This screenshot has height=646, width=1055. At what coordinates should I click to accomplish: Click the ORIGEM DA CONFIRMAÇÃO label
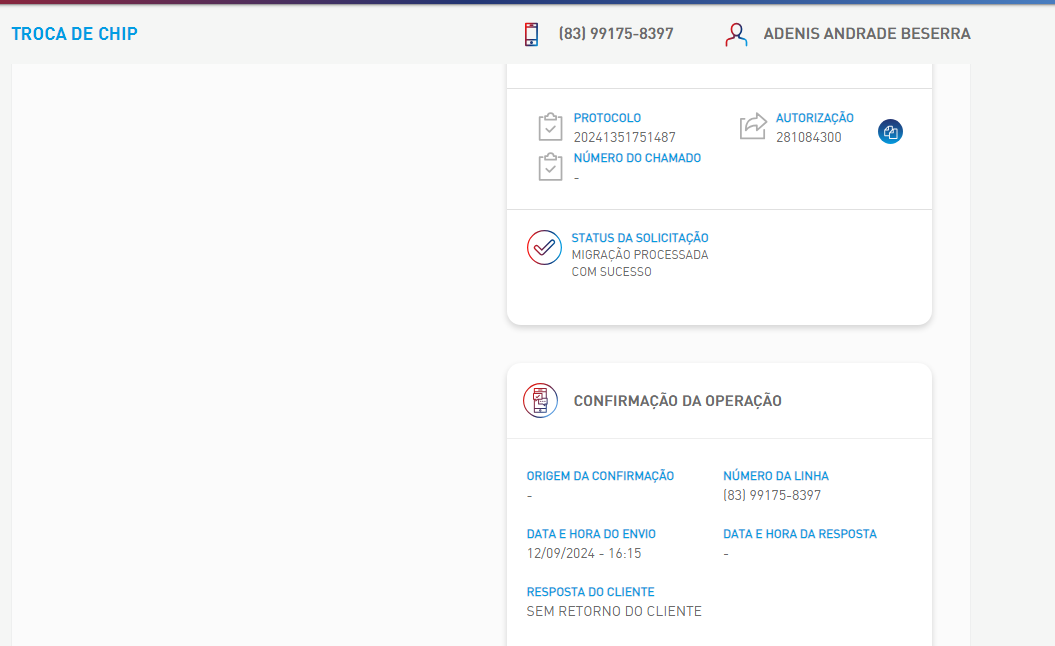(x=600, y=476)
